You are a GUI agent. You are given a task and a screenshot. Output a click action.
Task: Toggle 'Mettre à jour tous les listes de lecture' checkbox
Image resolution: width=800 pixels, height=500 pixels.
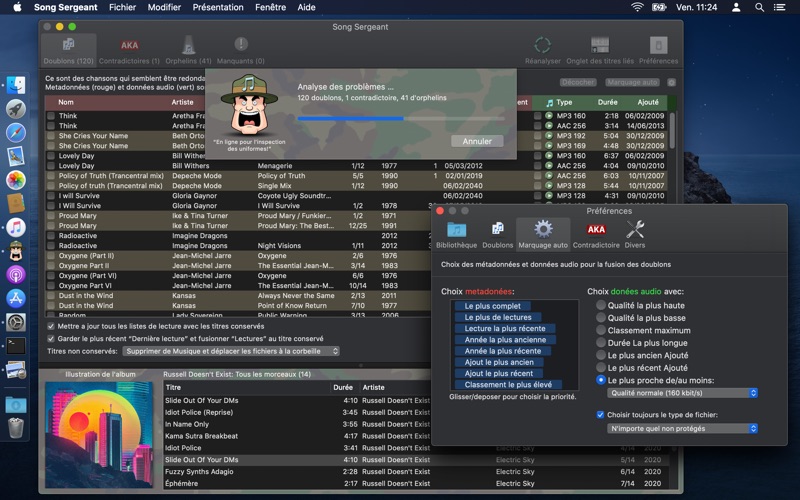tap(51, 326)
